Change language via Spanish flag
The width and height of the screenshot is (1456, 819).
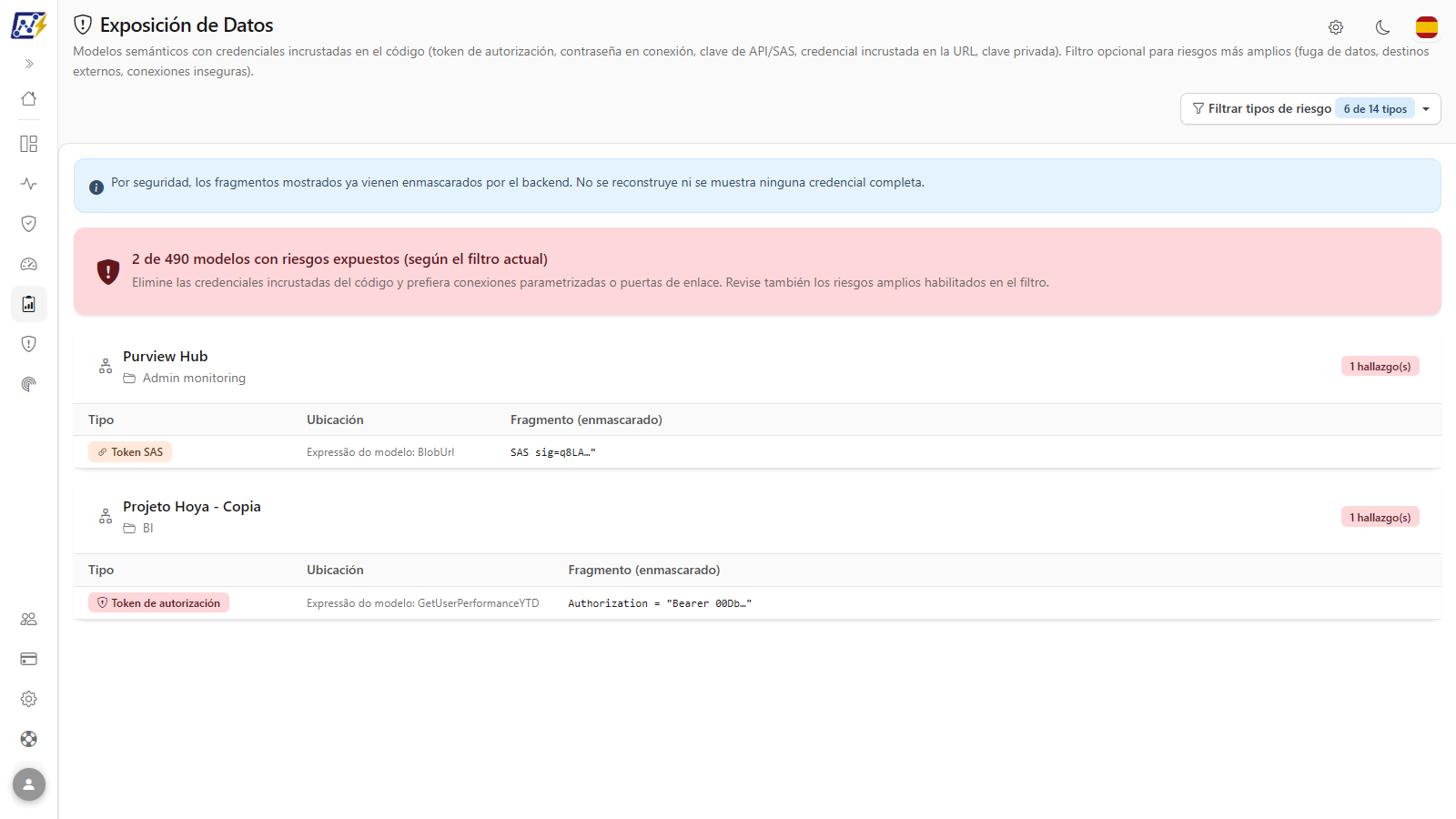click(1427, 27)
